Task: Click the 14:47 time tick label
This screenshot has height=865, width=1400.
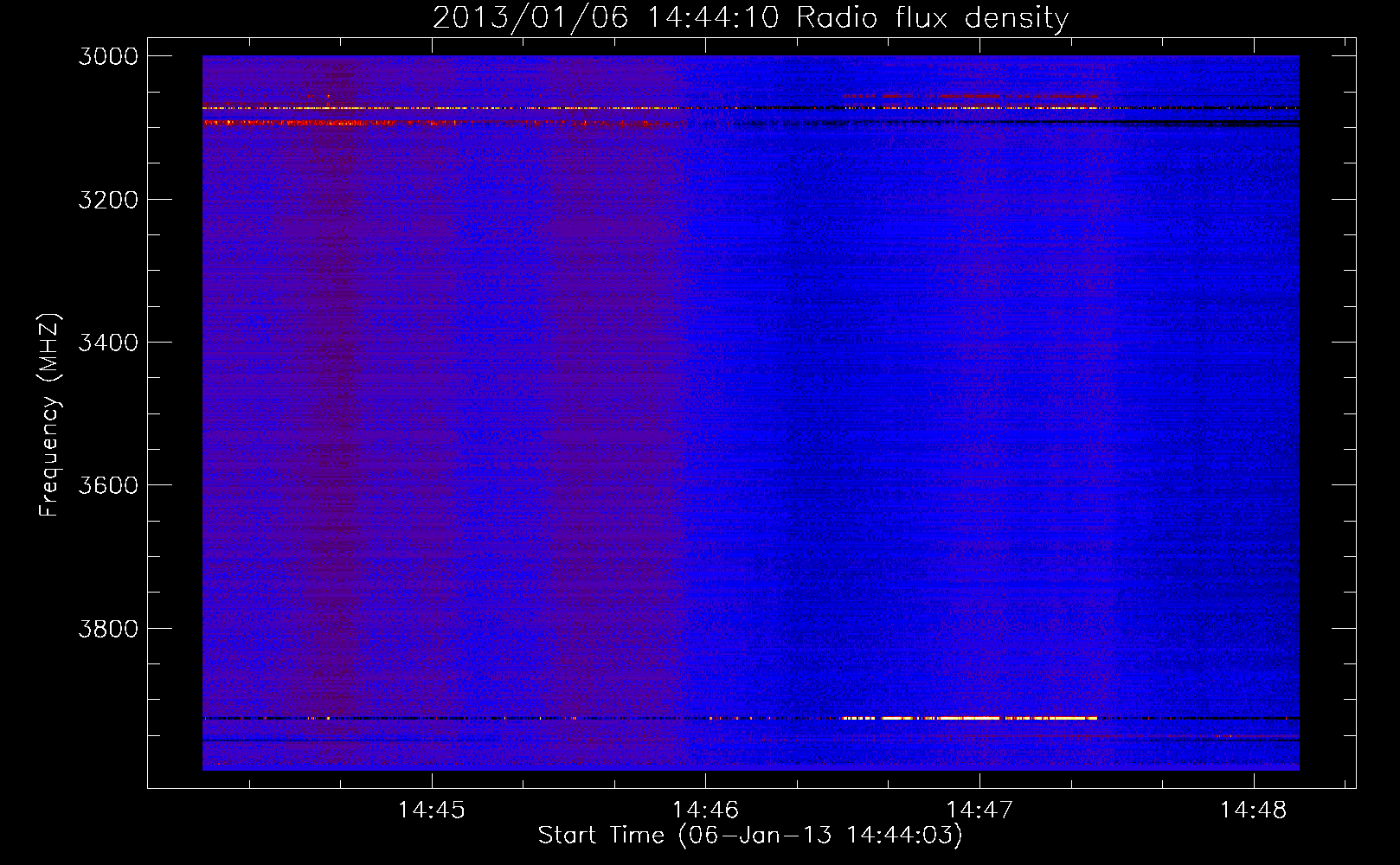Action: pos(979,810)
